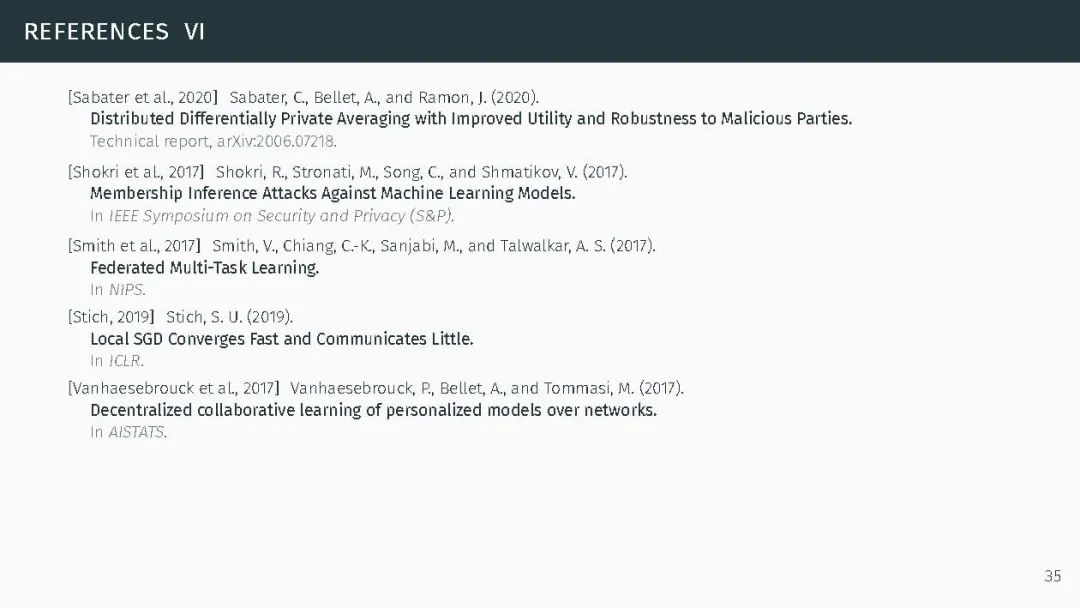Viewport: 1080px width, 608px height.
Task: Select the [Stich, 2019] citation key
Action: point(112,317)
